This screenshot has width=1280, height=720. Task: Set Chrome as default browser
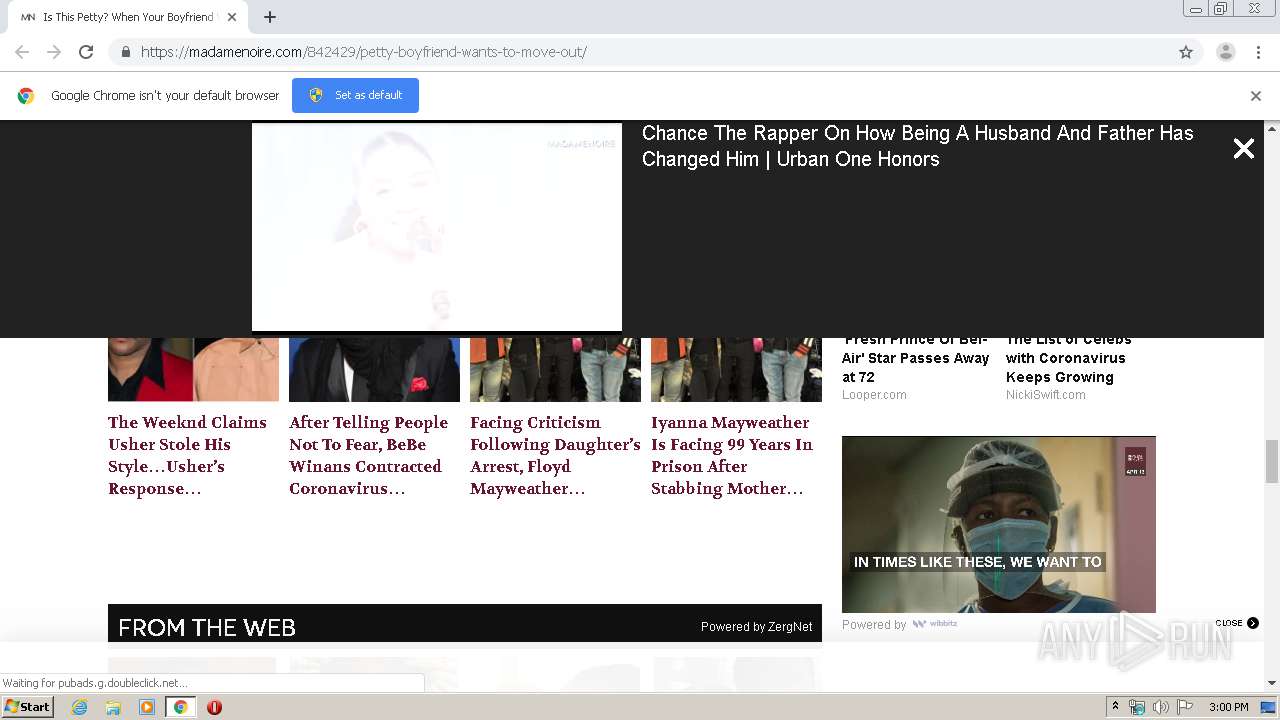pos(355,95)
